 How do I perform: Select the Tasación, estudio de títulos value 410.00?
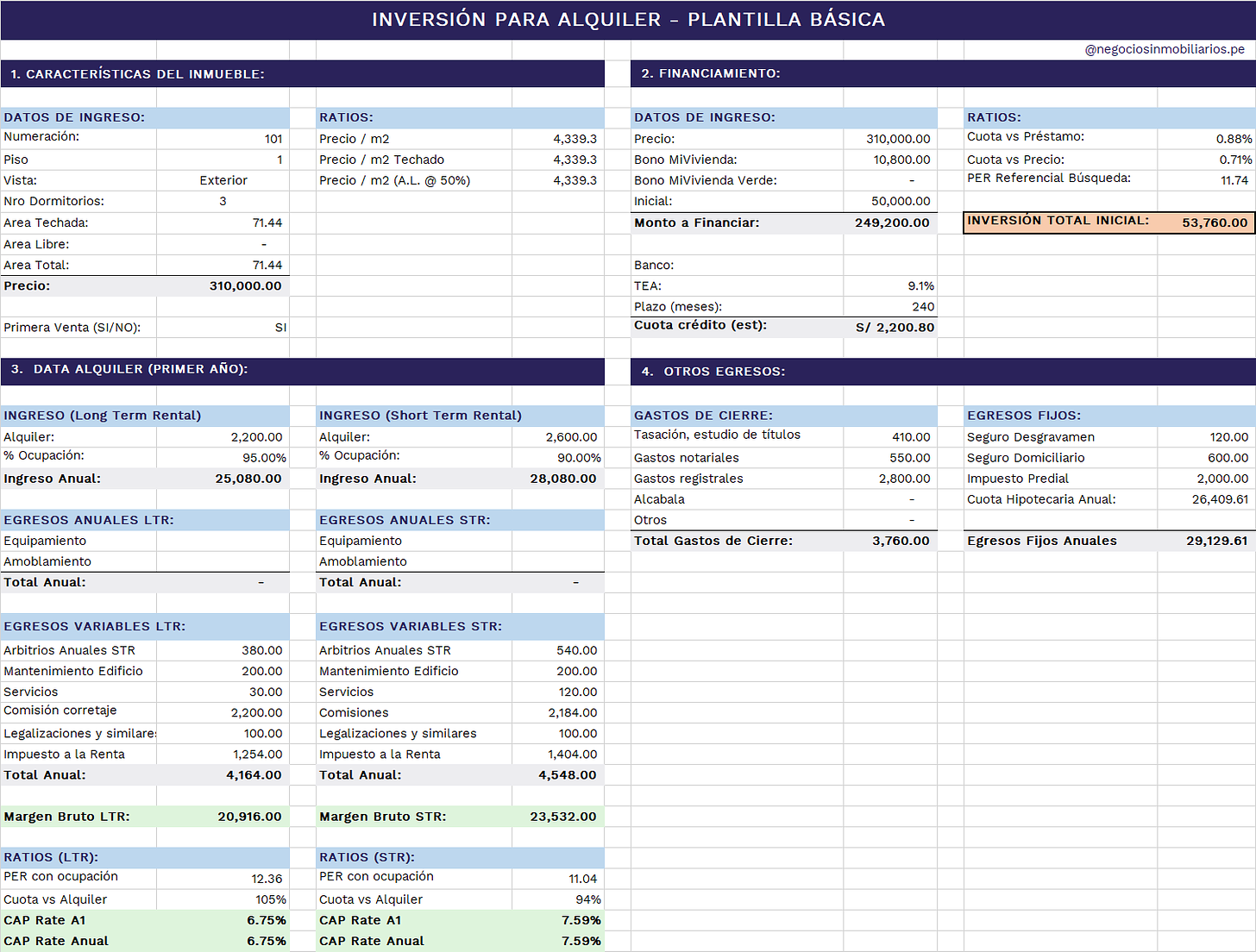click(890, 437)
